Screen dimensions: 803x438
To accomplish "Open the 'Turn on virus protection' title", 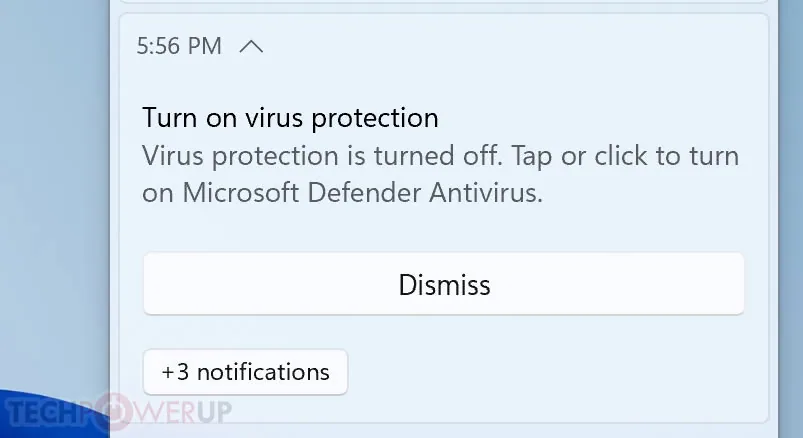I will (290, 118).
